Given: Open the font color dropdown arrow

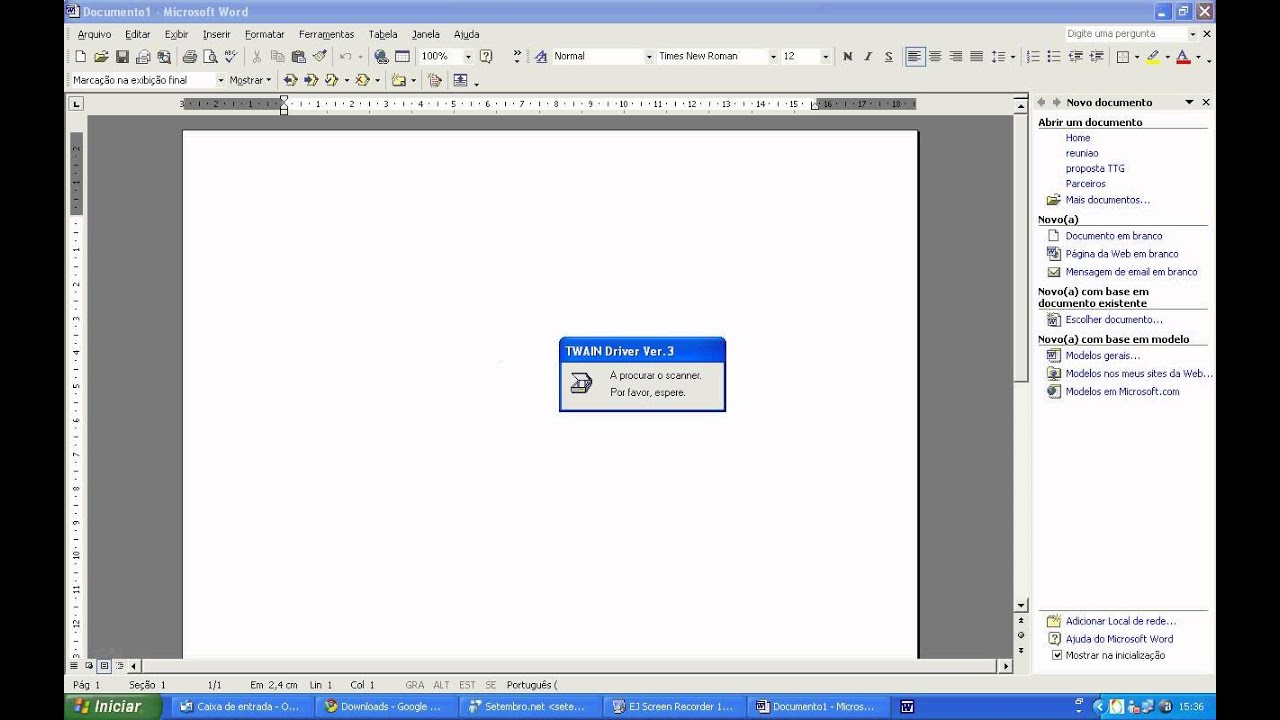Looking at the screenshot, I should point(1198,57).
